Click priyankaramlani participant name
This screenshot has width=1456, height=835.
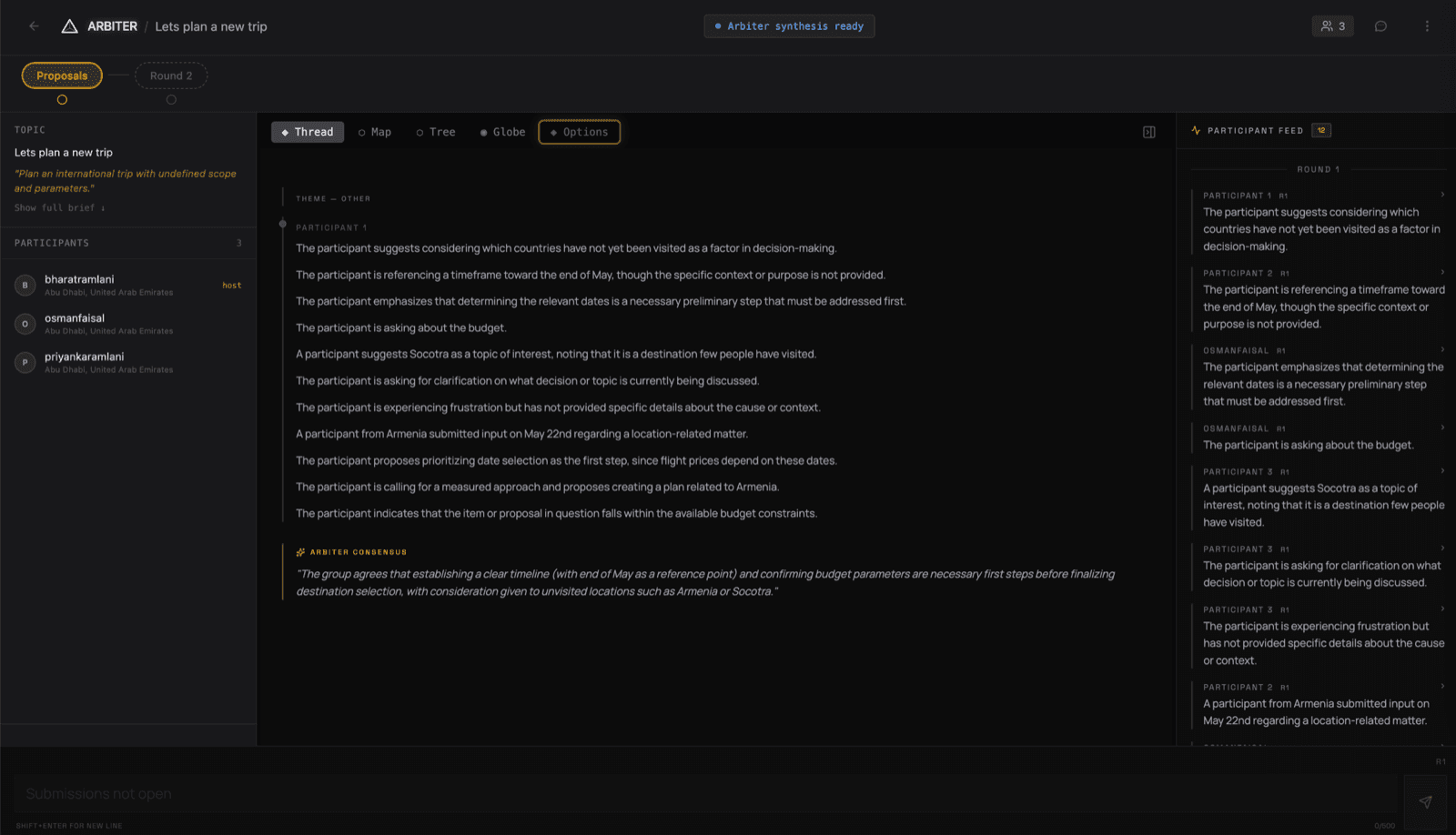pos(85,357)
